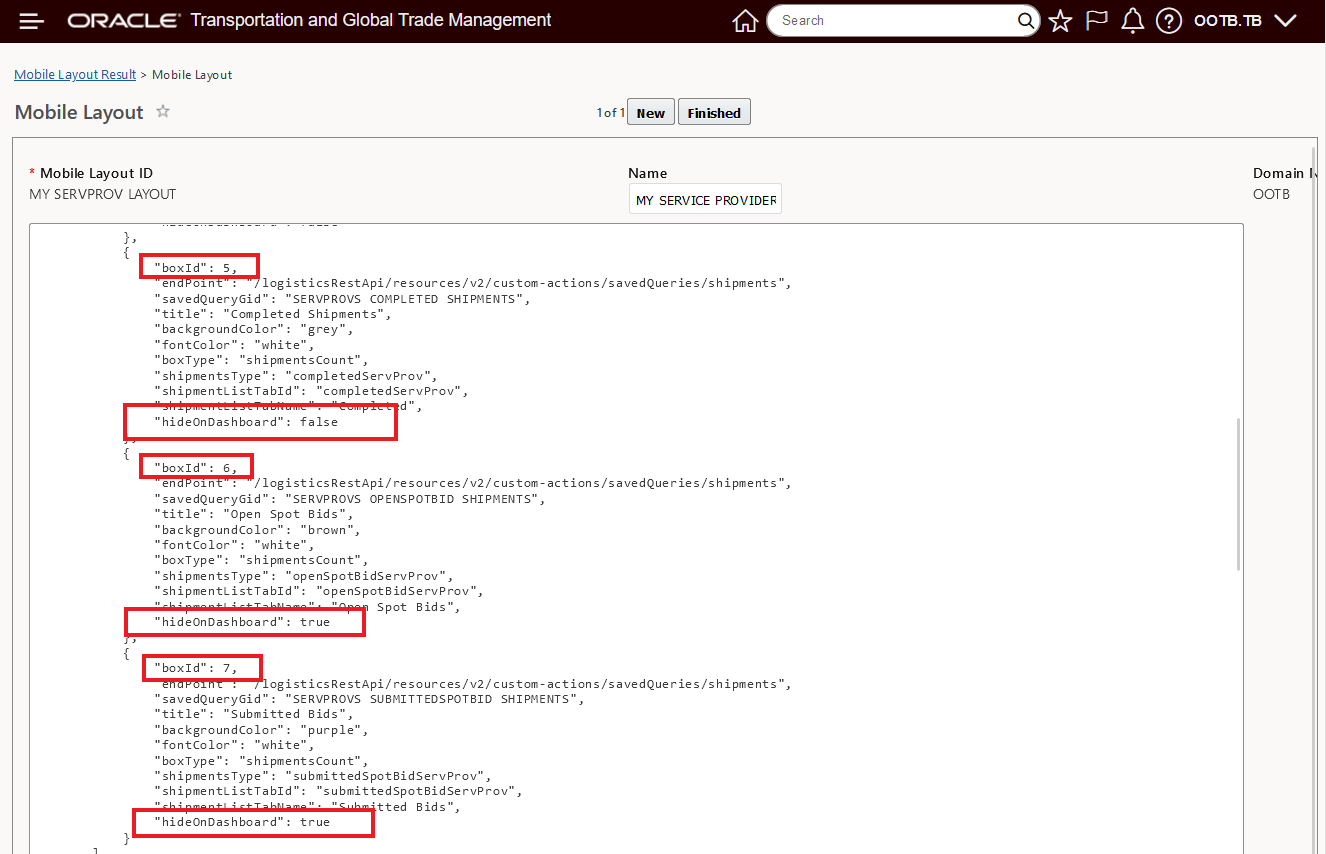Click the "shipmentListTabId": "completedServProv" line
The width and height of the screenshot is (1326, 854).
[x=311, y=391]
